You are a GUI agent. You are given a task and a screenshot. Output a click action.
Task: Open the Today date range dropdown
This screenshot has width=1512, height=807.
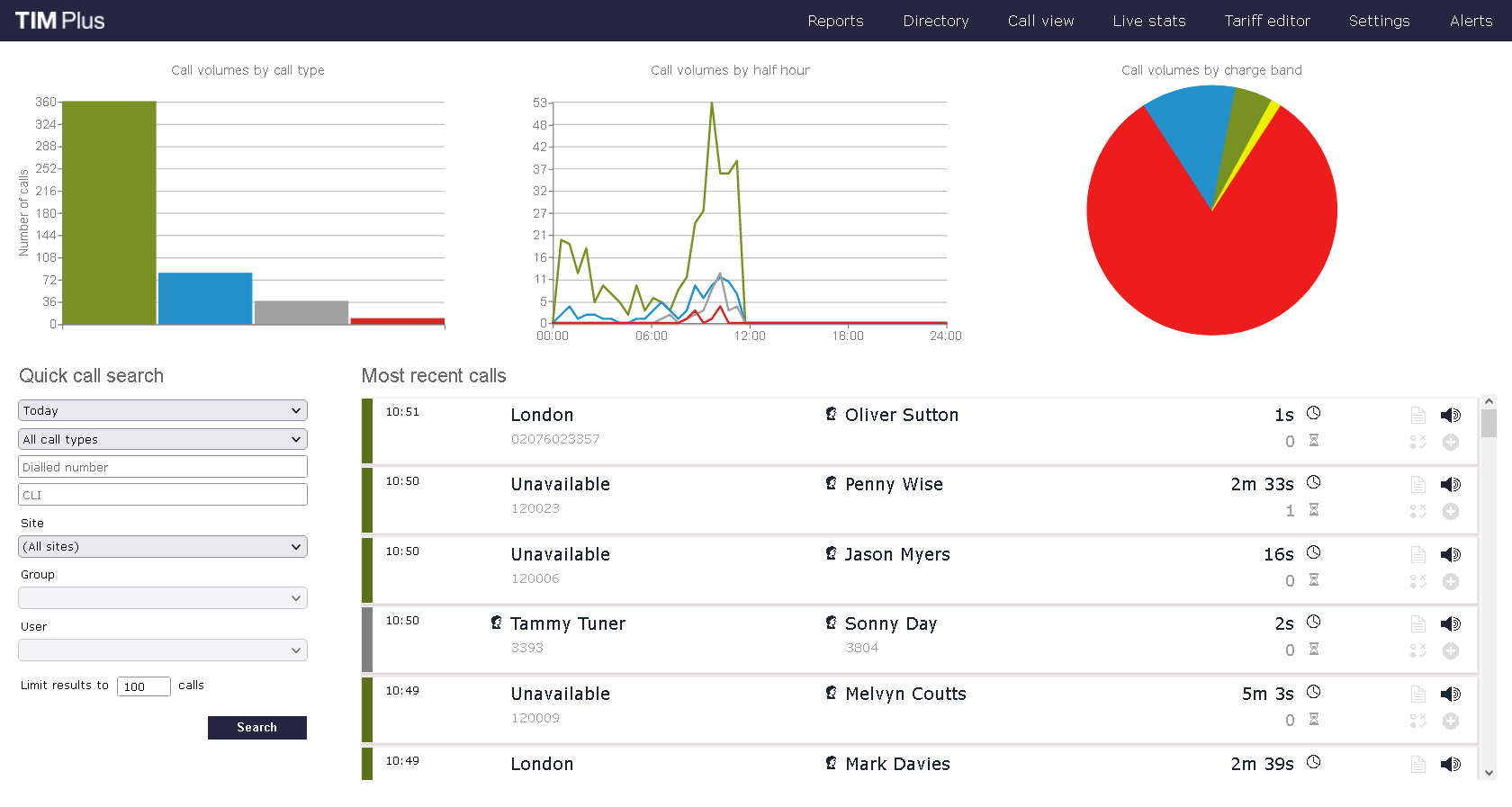[x=163, y=410]
